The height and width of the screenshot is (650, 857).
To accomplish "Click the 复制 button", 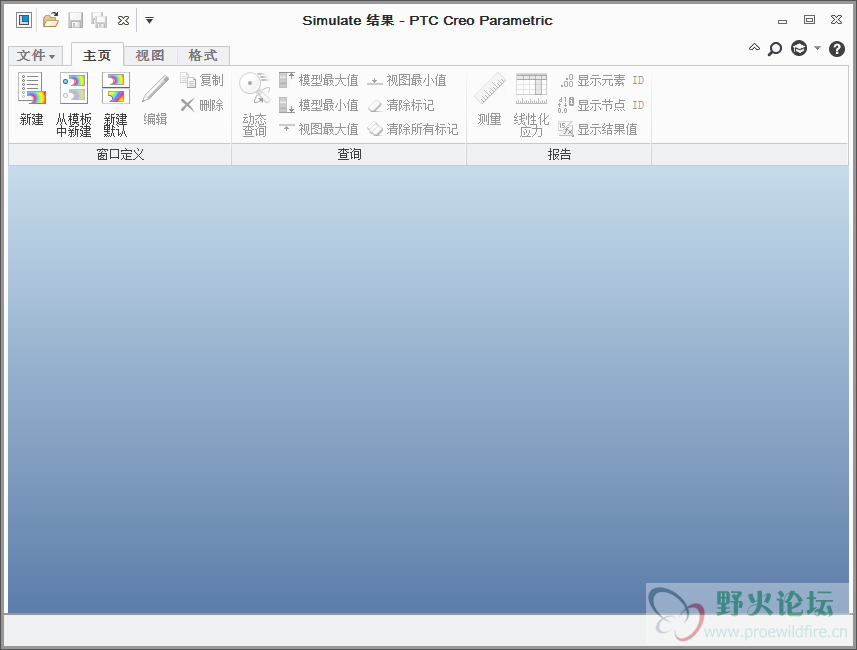I will click(x=202, y=80).
